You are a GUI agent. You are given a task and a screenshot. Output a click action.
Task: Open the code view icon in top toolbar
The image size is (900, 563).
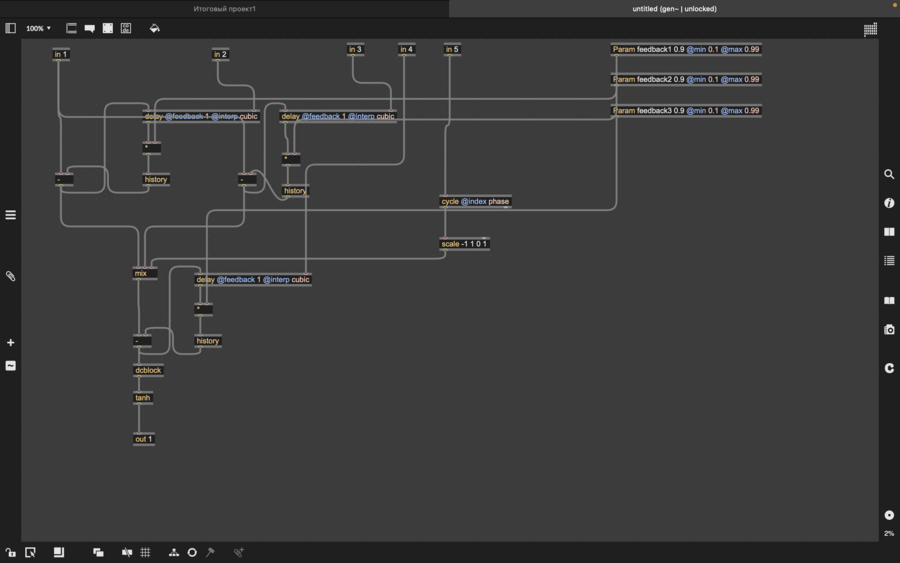pos(126,28)
